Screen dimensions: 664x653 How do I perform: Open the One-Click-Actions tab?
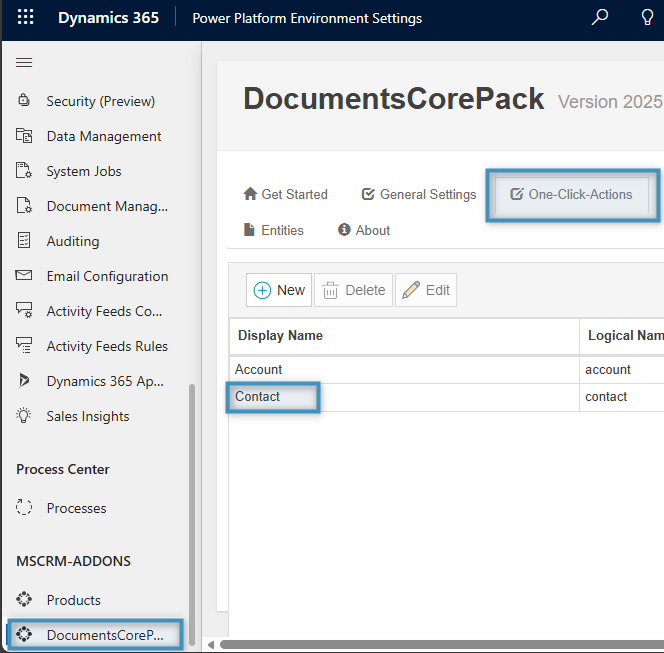572,195
